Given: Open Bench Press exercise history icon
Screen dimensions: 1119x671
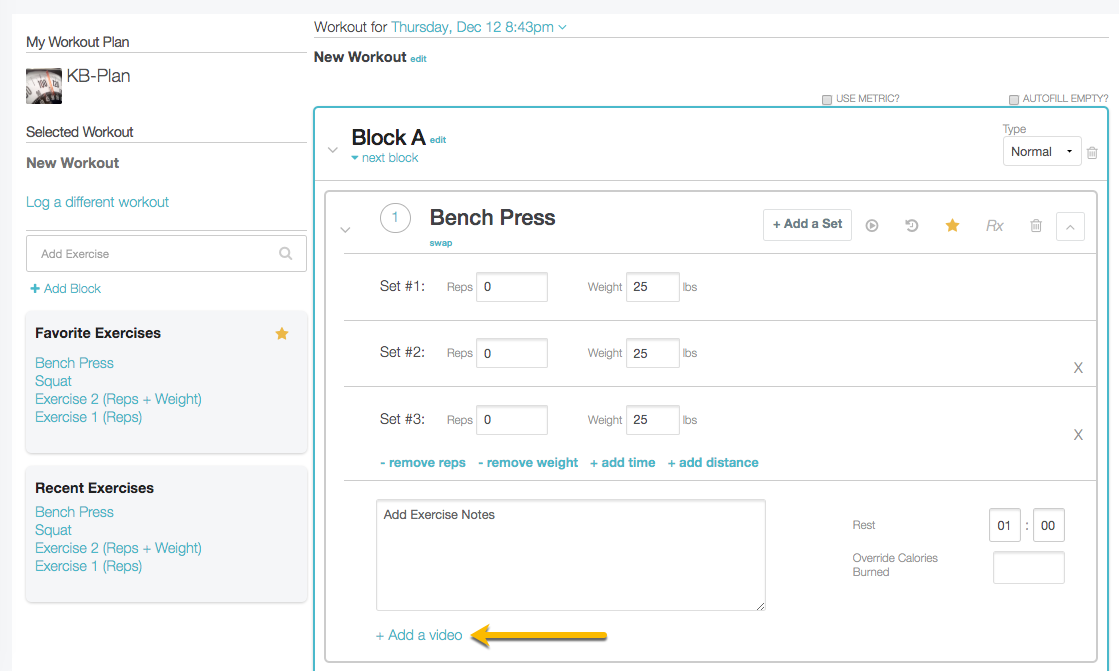Looking at the screenshot, I should (912, 226).
